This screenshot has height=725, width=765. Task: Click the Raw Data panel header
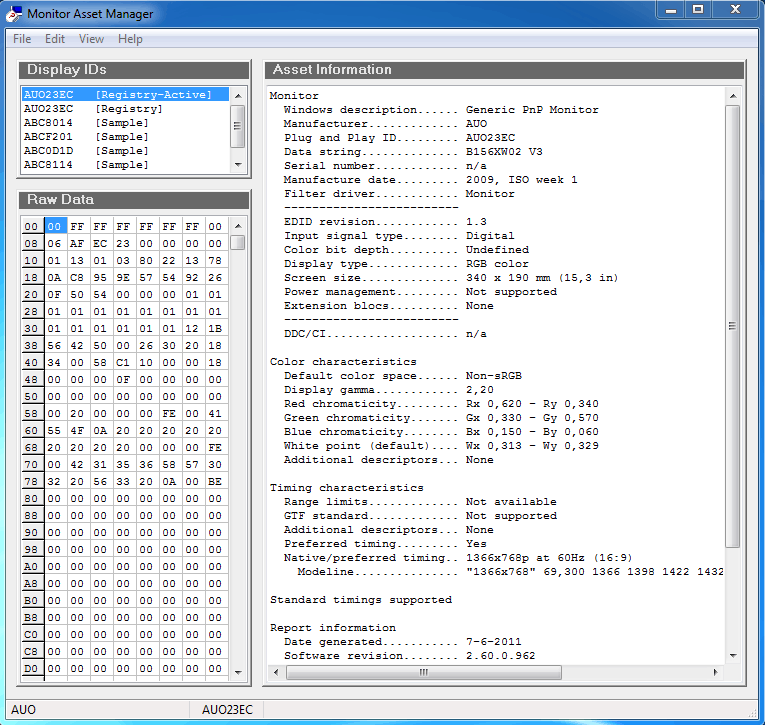(x=134, y=200)
